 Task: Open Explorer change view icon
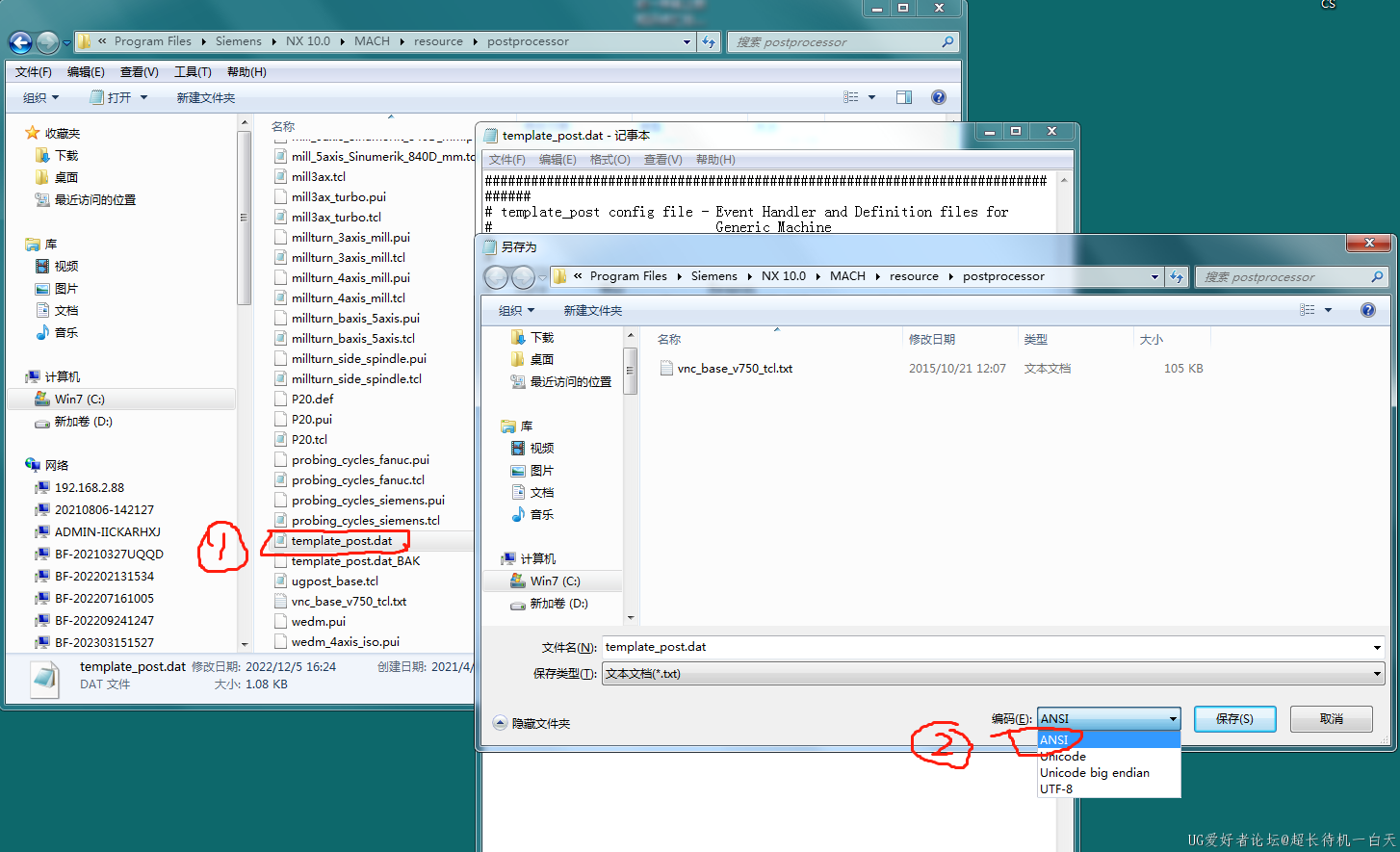tap(851, 97)
